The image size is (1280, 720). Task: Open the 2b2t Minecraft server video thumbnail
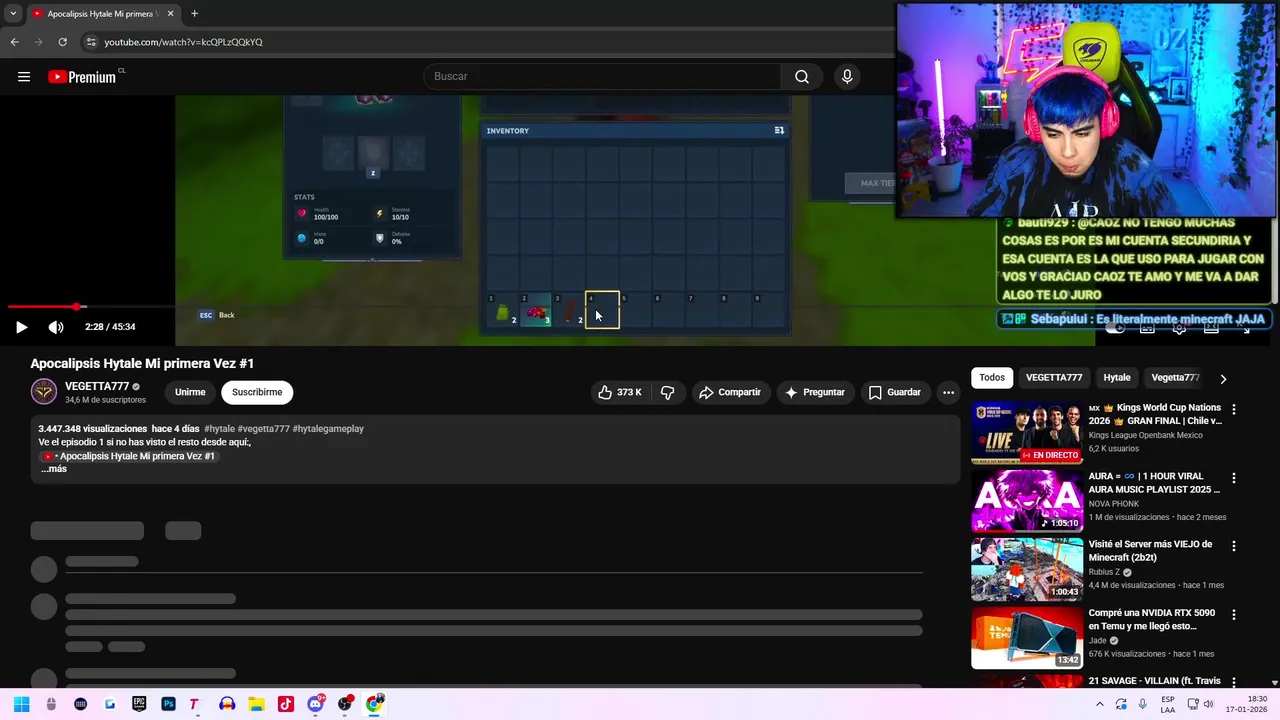(x=1027, y=569)
